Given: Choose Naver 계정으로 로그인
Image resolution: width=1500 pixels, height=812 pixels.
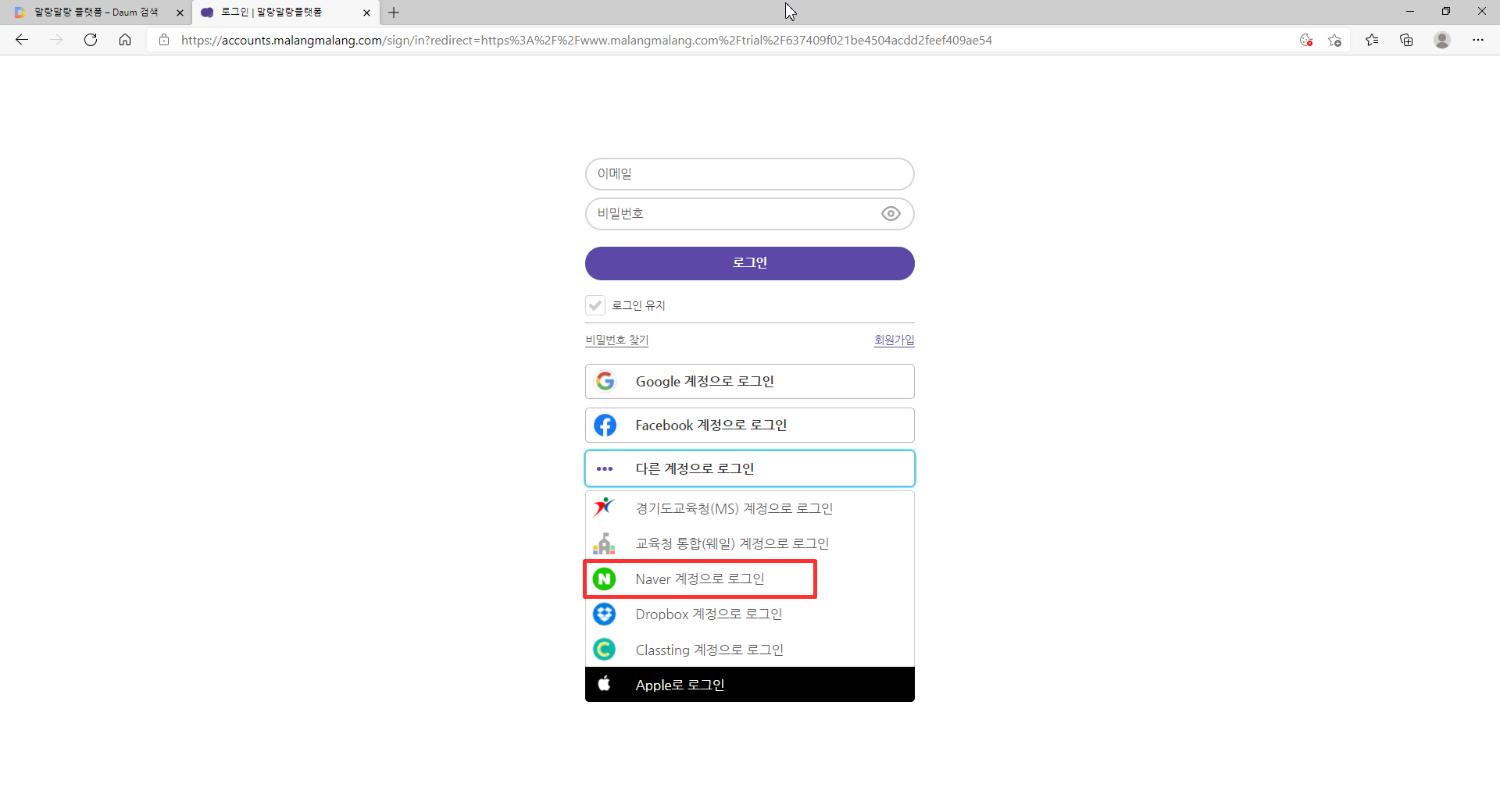Looking at the screenshot, I should point(750,579).
